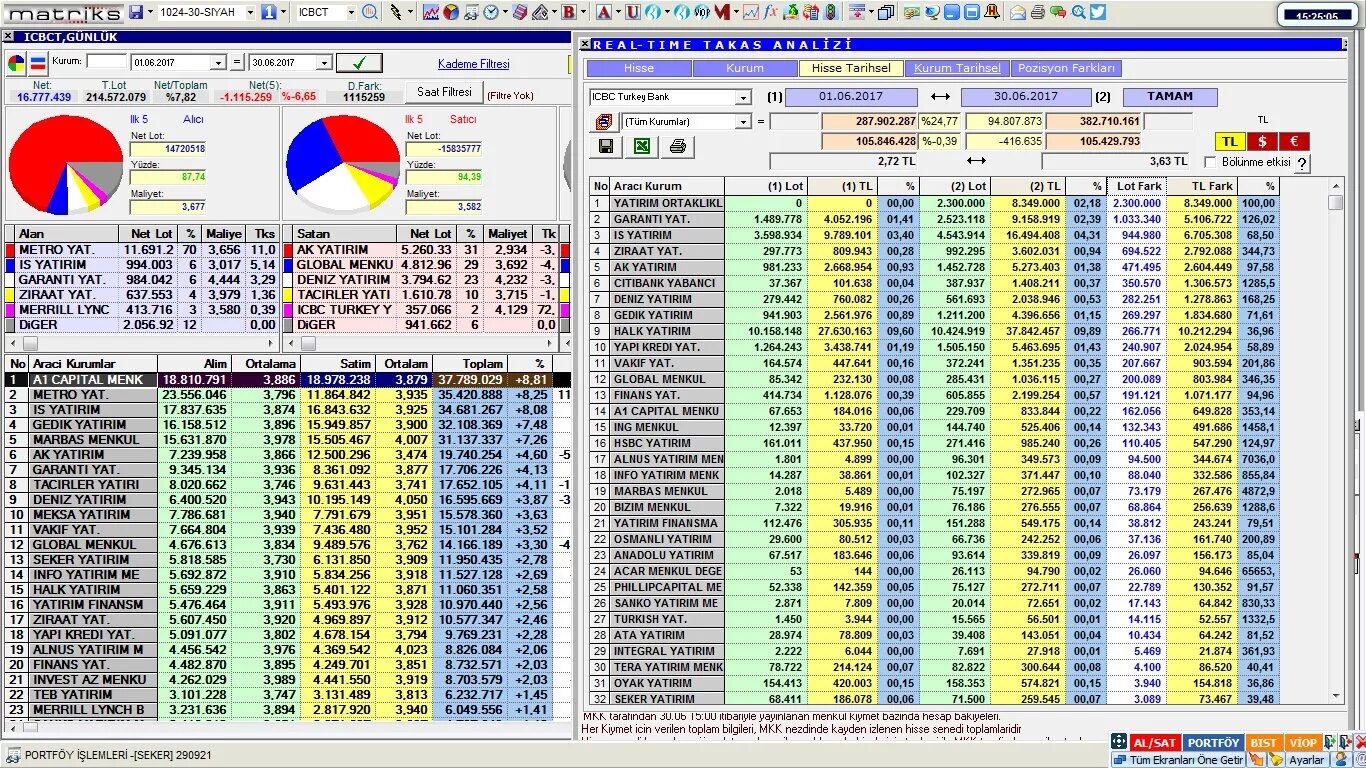Enable the Bölünme etkisi checkbox
The height and width of the screenshot is (768, 1366).
[1211, 162]
